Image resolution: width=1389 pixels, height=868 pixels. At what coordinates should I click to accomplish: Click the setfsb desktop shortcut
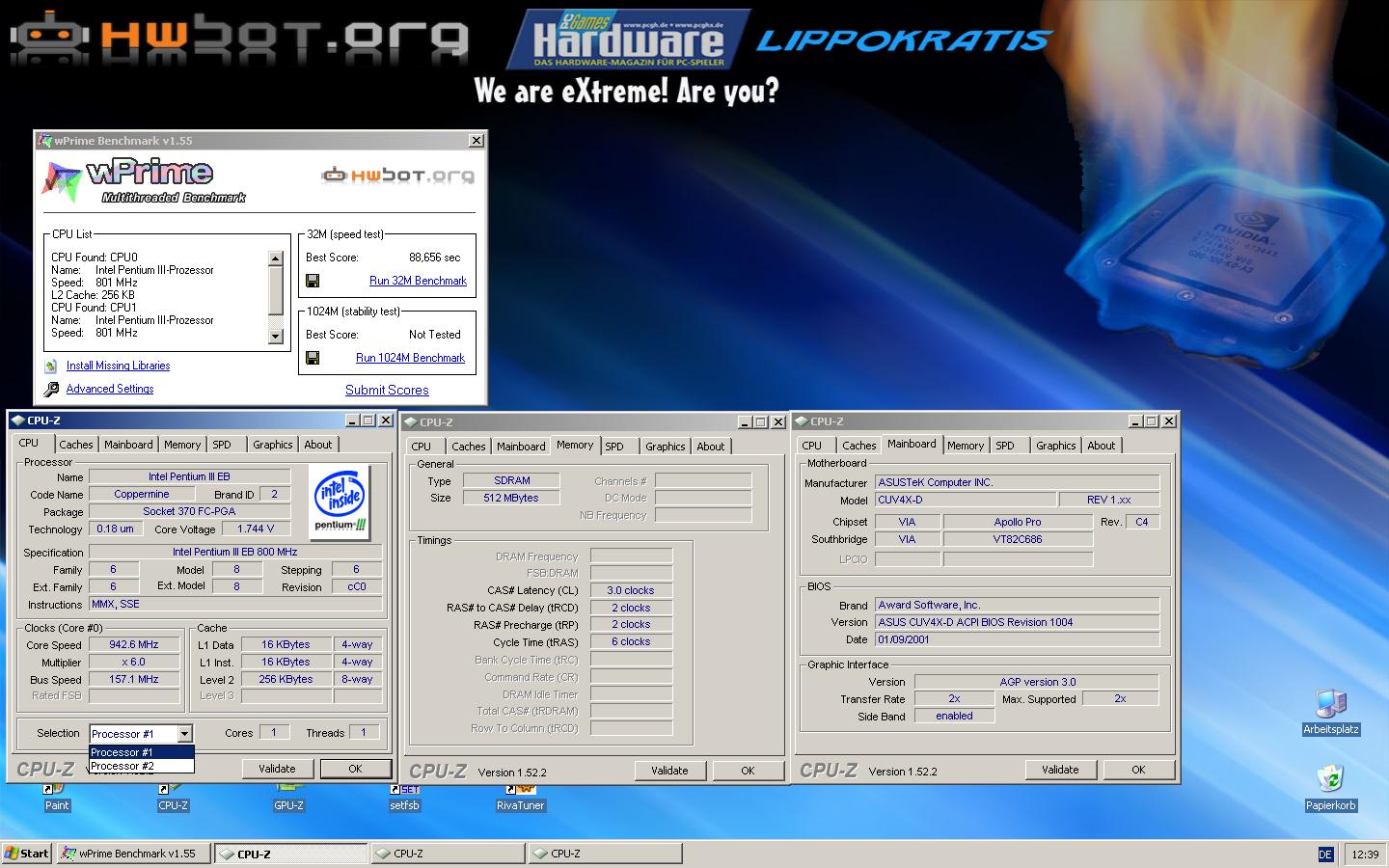tap(404, 797)
